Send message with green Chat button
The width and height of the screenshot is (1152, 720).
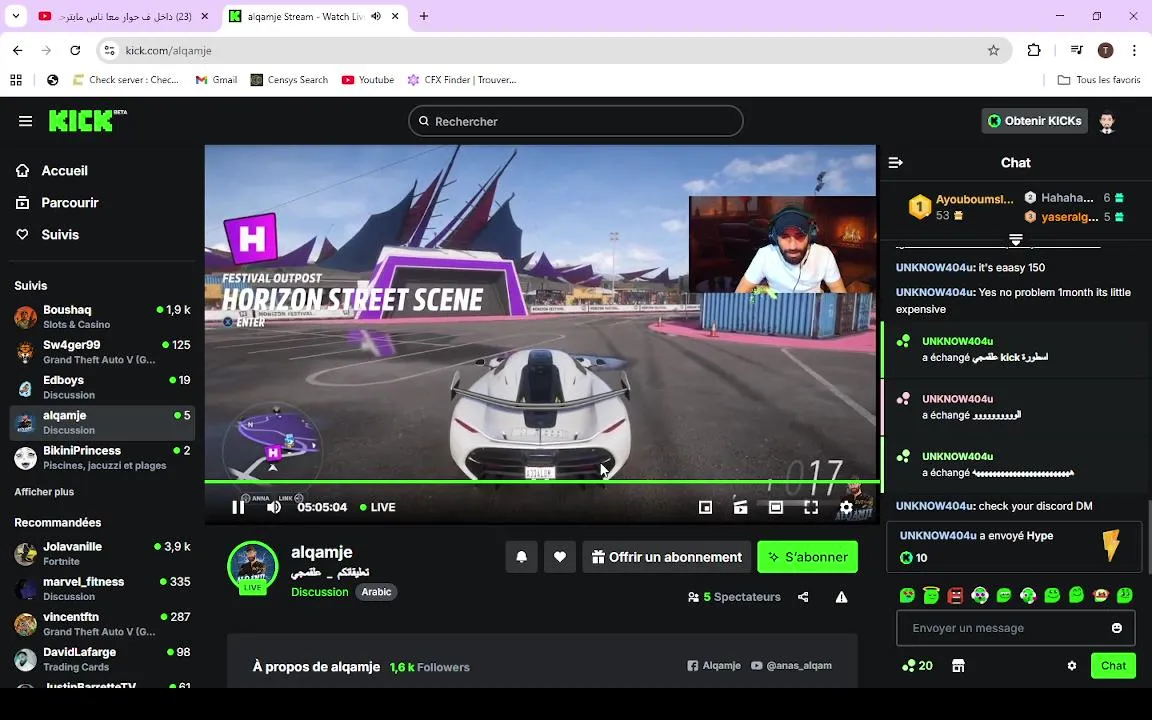[x=1113, y=666]
